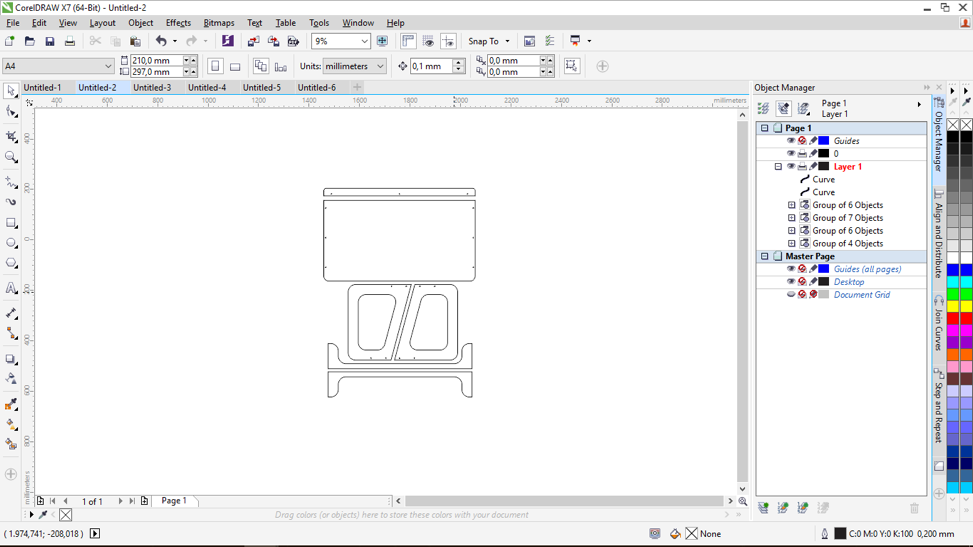
Task: Switch to the Untitled-4 document tab
Action: coord(207,88)
